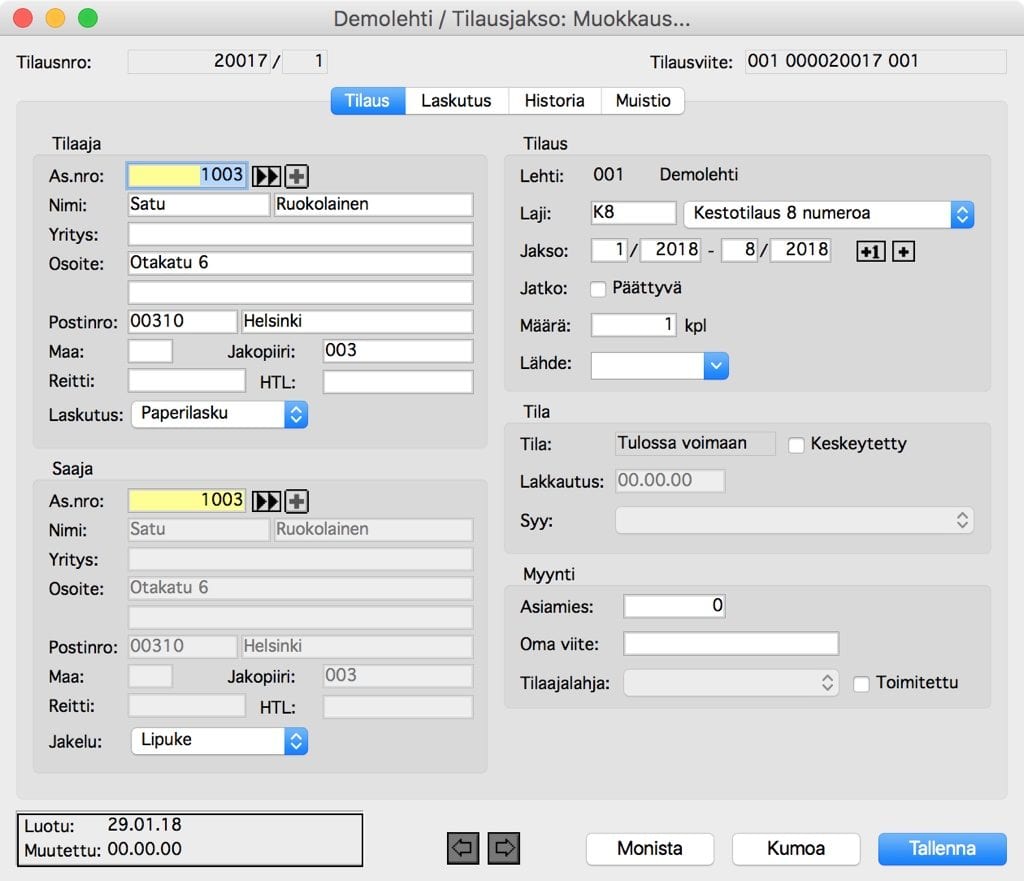Click the Tilaaja first name field Satu
Image resolution: width=1024 pixels, height=881 pixels.
point(199,204)
